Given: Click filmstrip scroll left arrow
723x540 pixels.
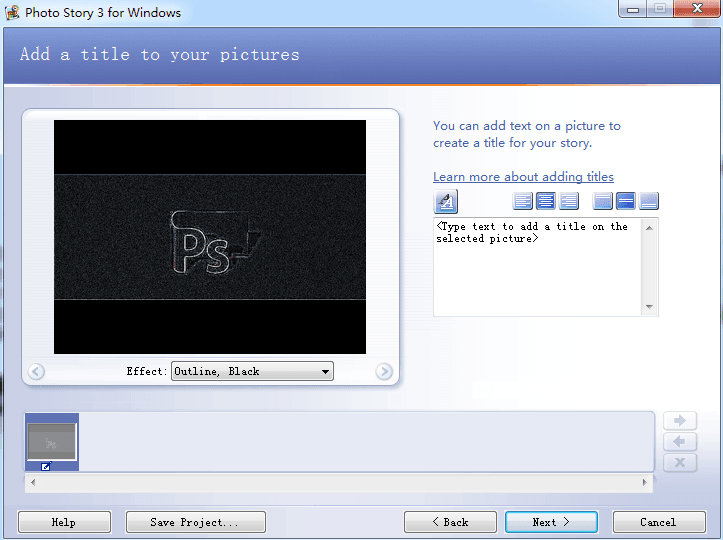Looking at the screenshot, I should (33, 482).
